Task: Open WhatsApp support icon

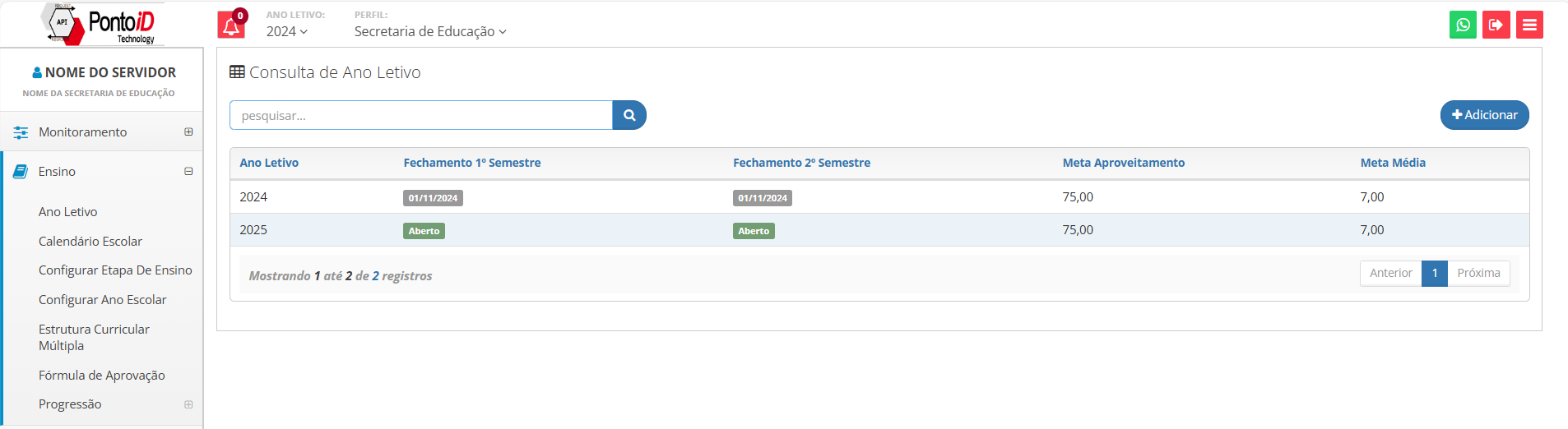Action: [x=1463, y=25]
